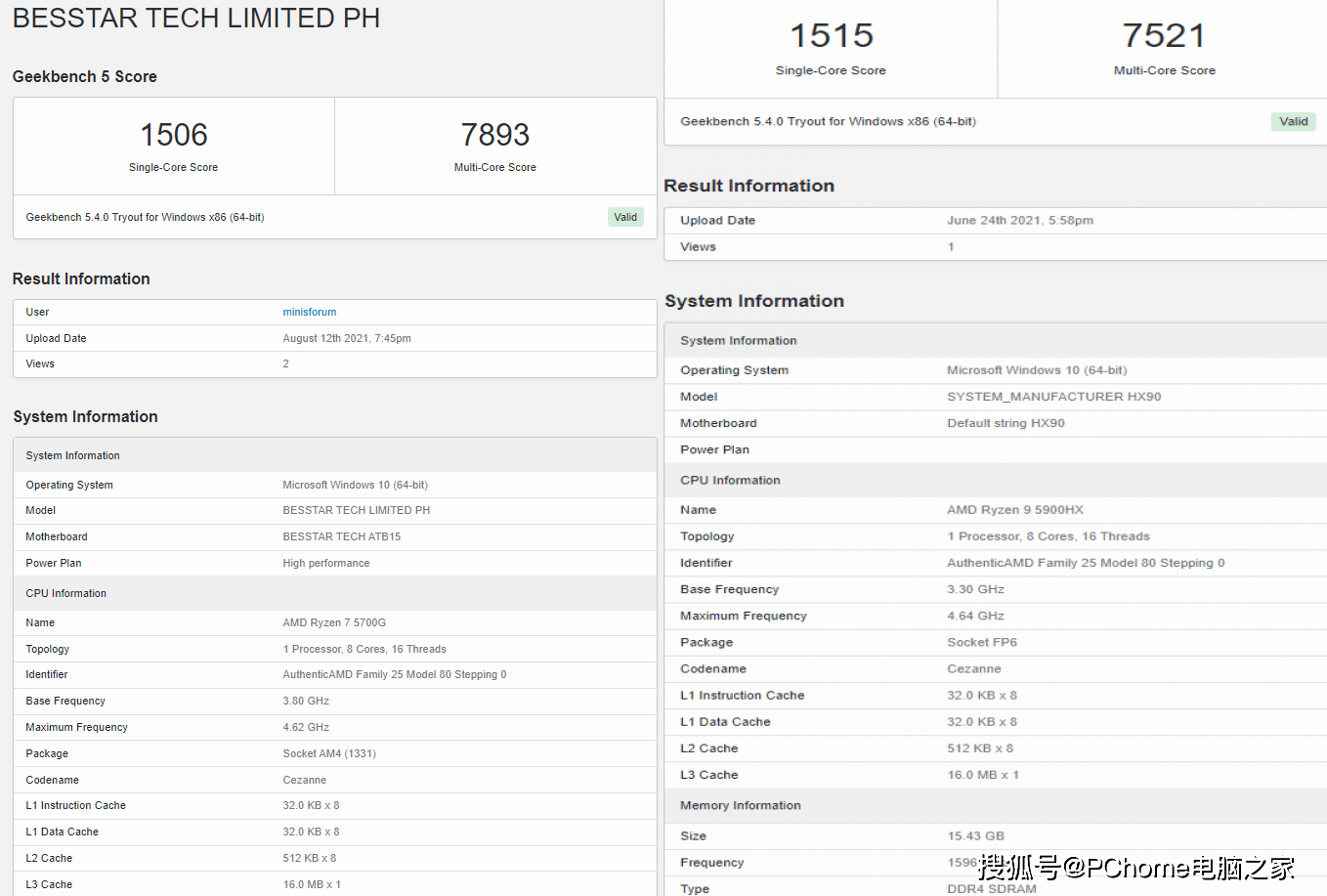Click the Valid badge below the 7521 score
Viewport: 1327px width, 896px height.
(1293, 121)
